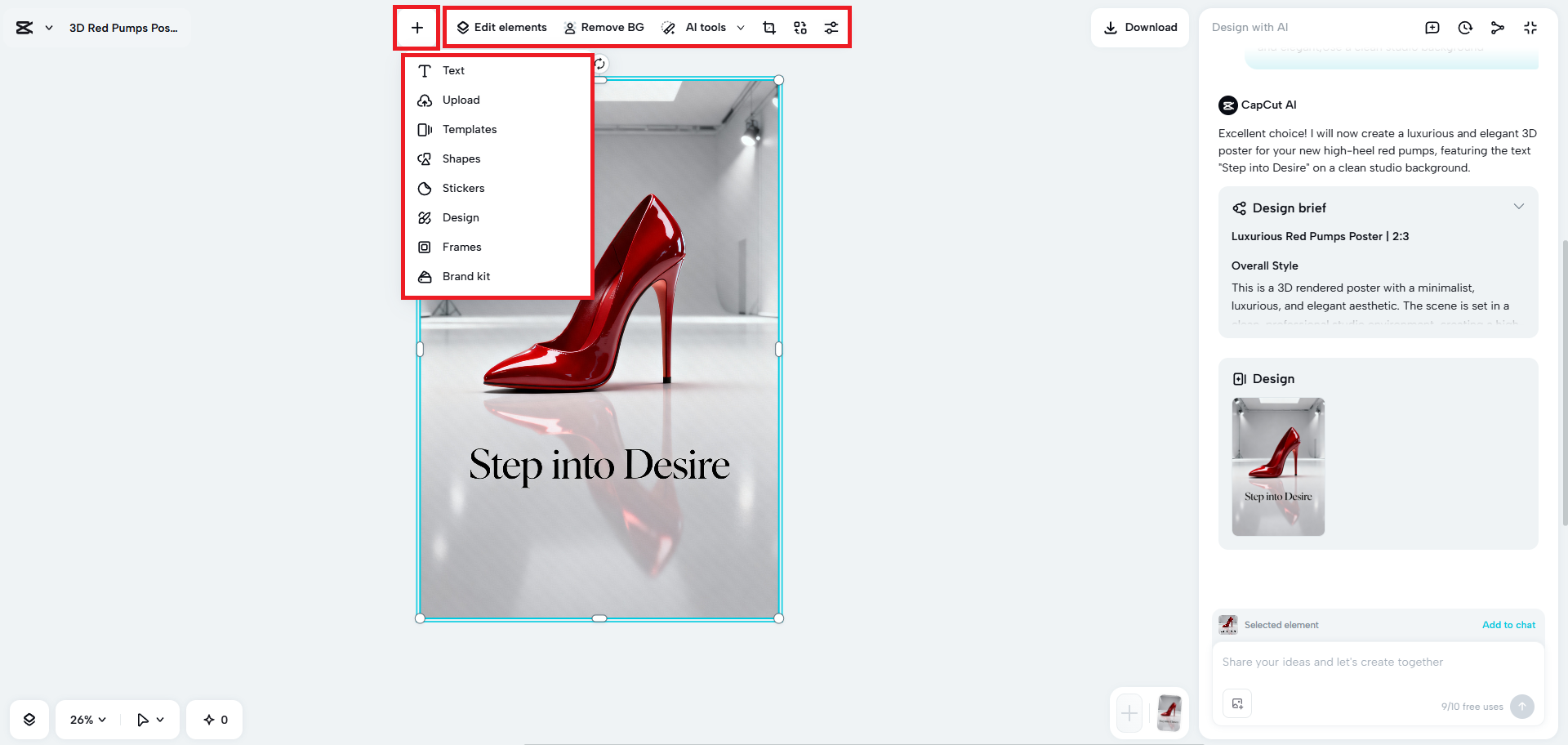
Task: Open the 26% zoom level dropdown
Action: [x=86, y=720]
